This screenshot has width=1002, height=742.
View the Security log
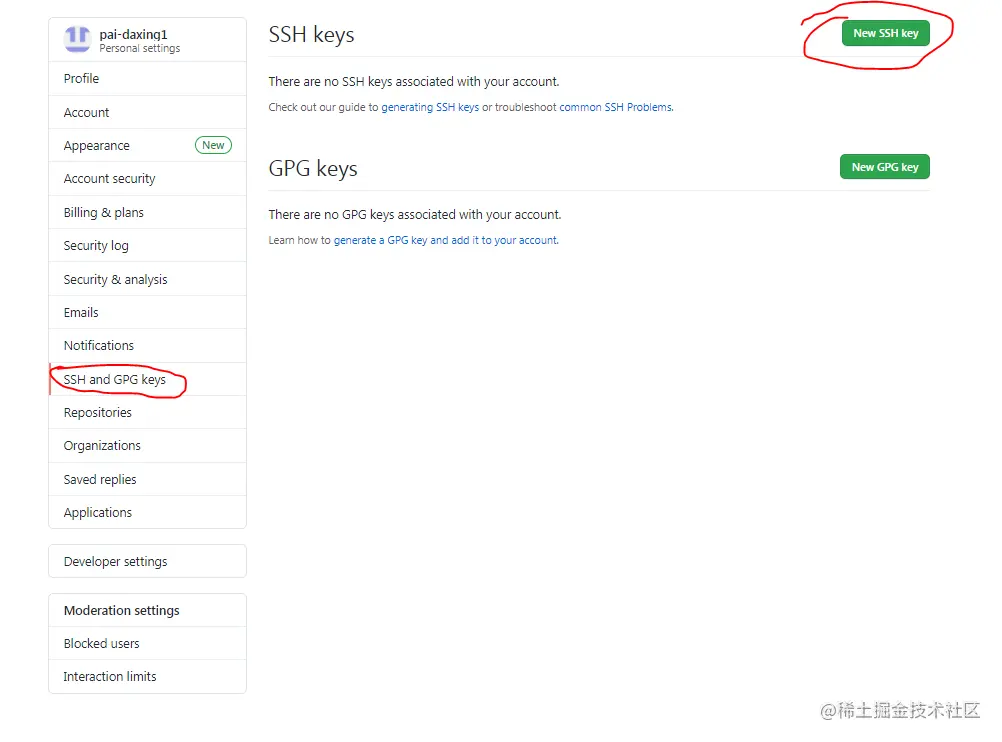pyautogui.click(x=148, y=245)
